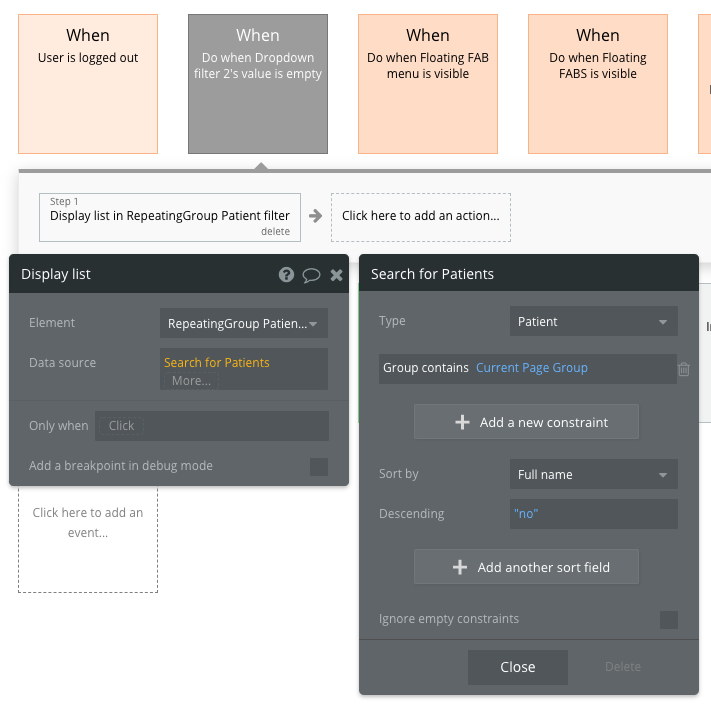Open the Type dropdown set to Patient
The image size is (711, 708).
pyautogui.click(x=593, y=322)
